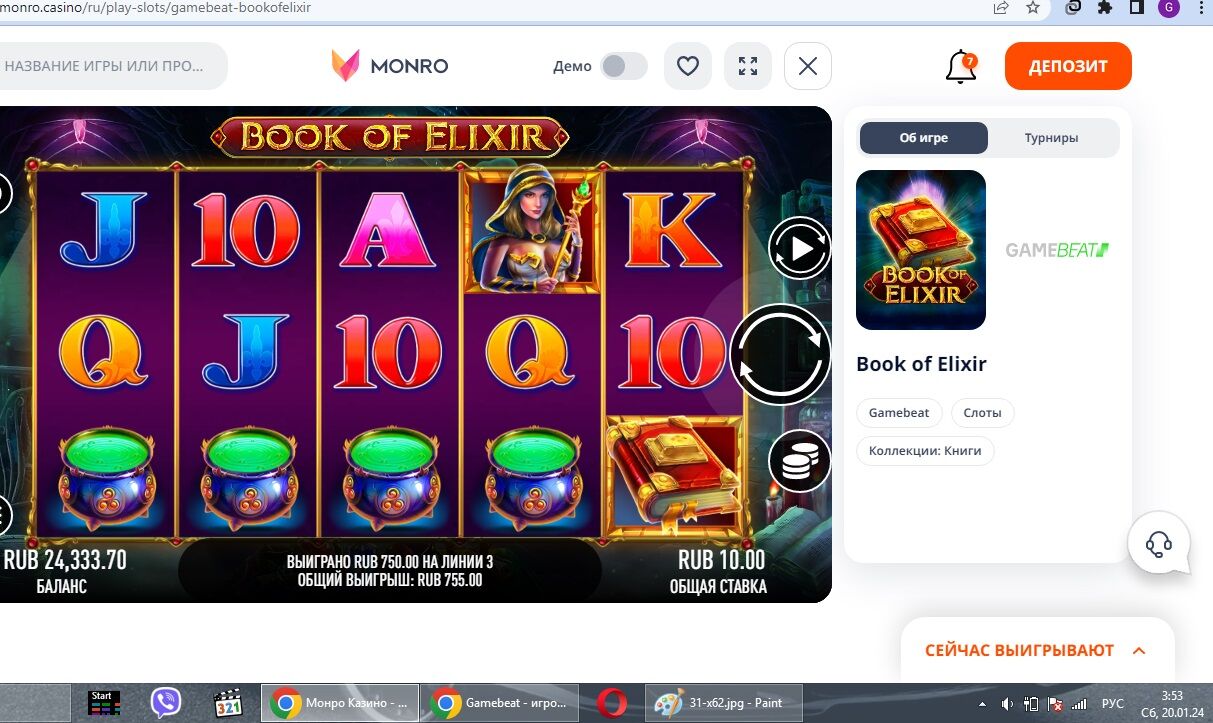Click the Monro logo
Image resolution: width=1213 pixels, height=723 pixels.
click(390, 66)
